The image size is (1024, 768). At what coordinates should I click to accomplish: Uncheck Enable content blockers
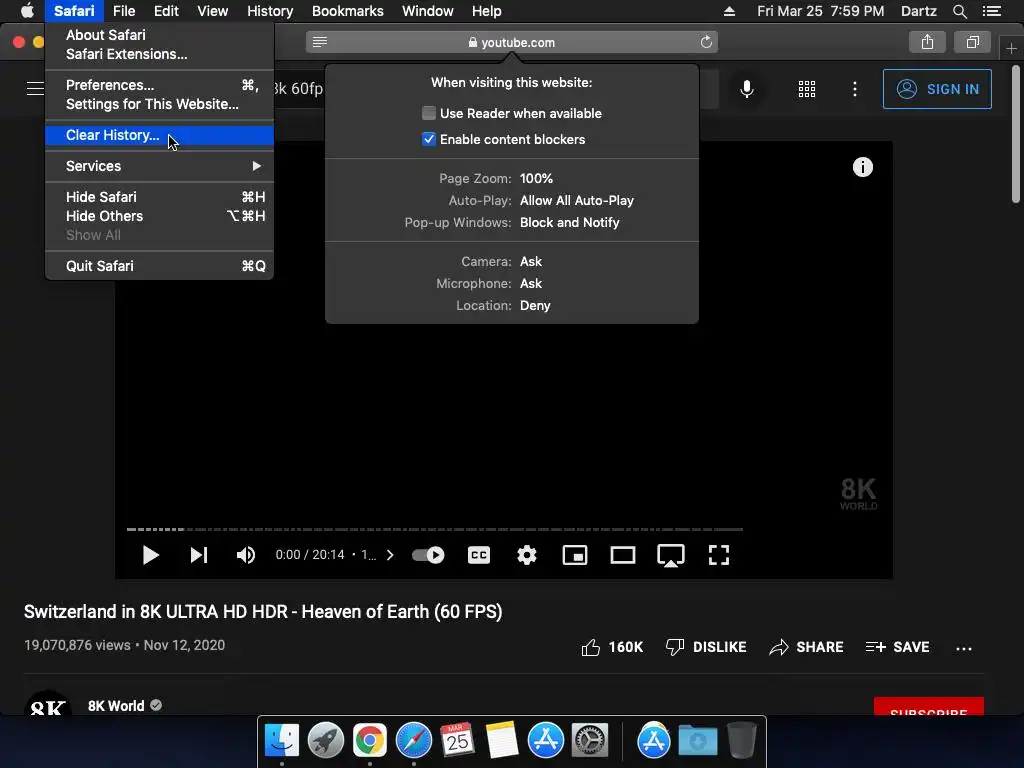(x=428, y=139)
